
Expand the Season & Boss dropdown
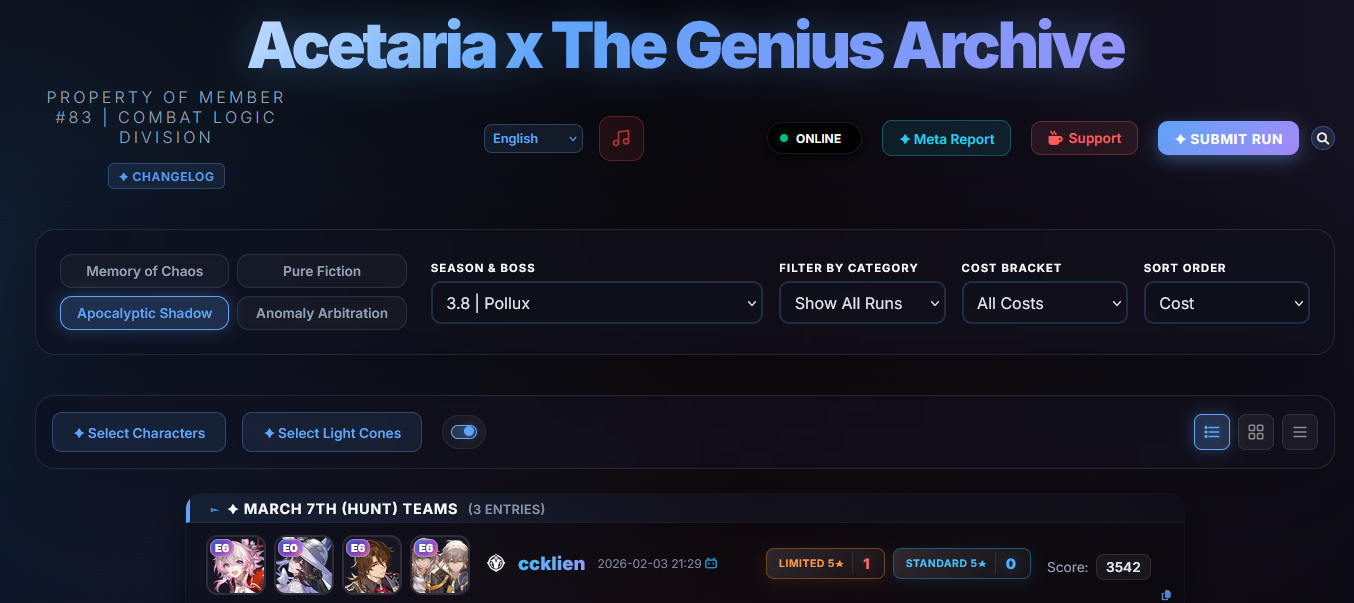pos(597,303)
